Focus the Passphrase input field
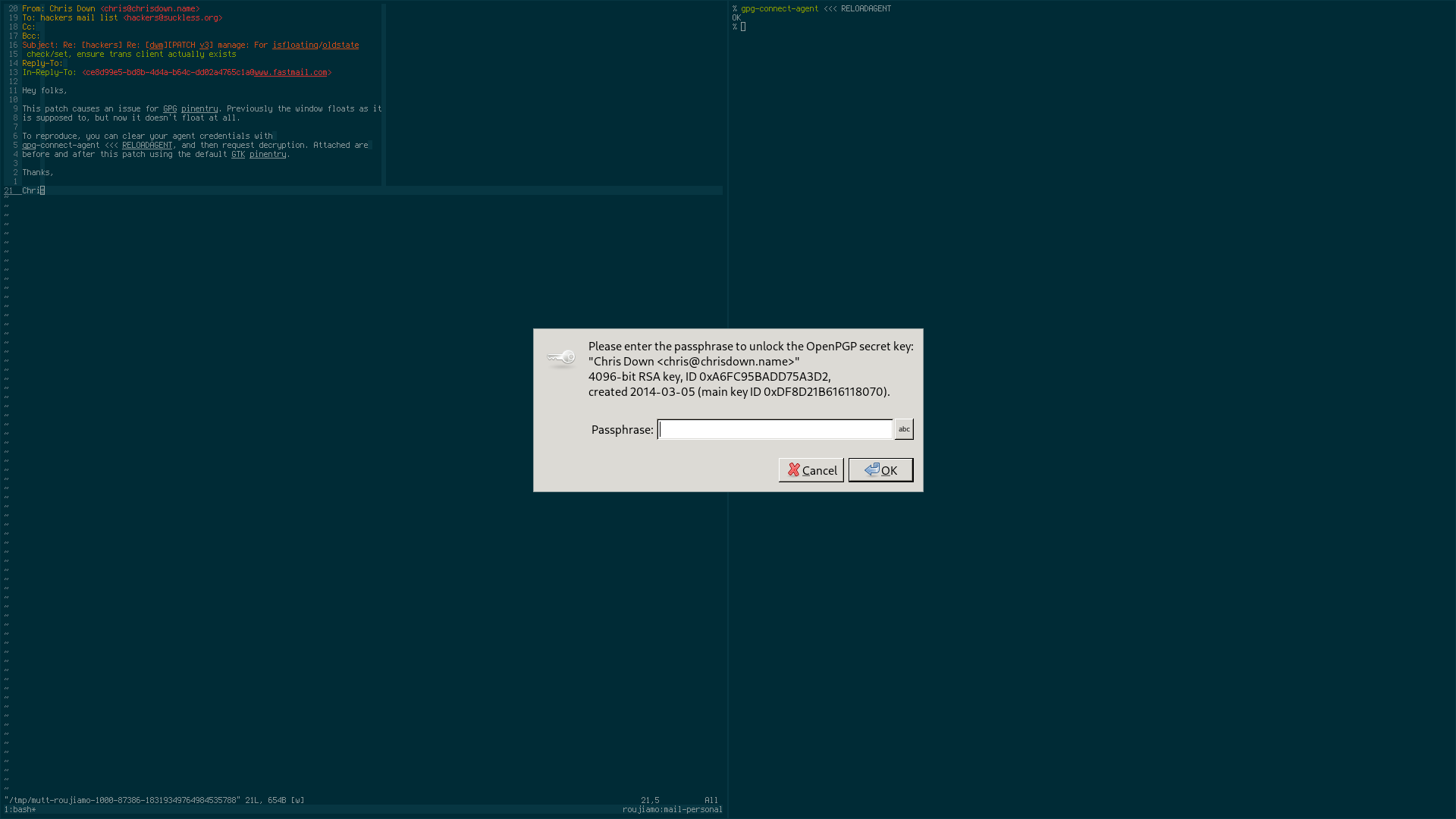The height and width of the screenshot is (819, 1456). tap(775, 429)
